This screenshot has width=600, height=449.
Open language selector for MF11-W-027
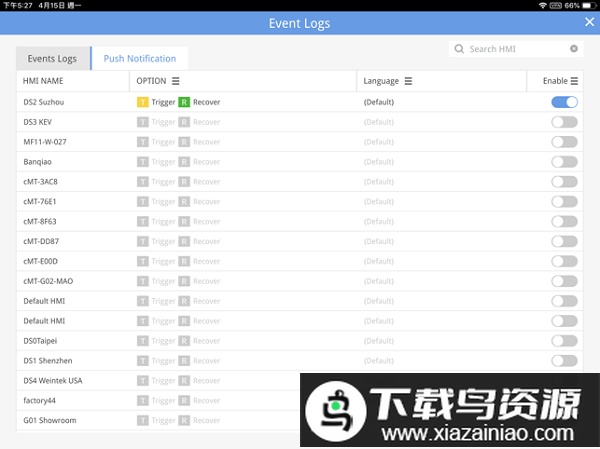[x=379, y=142]
